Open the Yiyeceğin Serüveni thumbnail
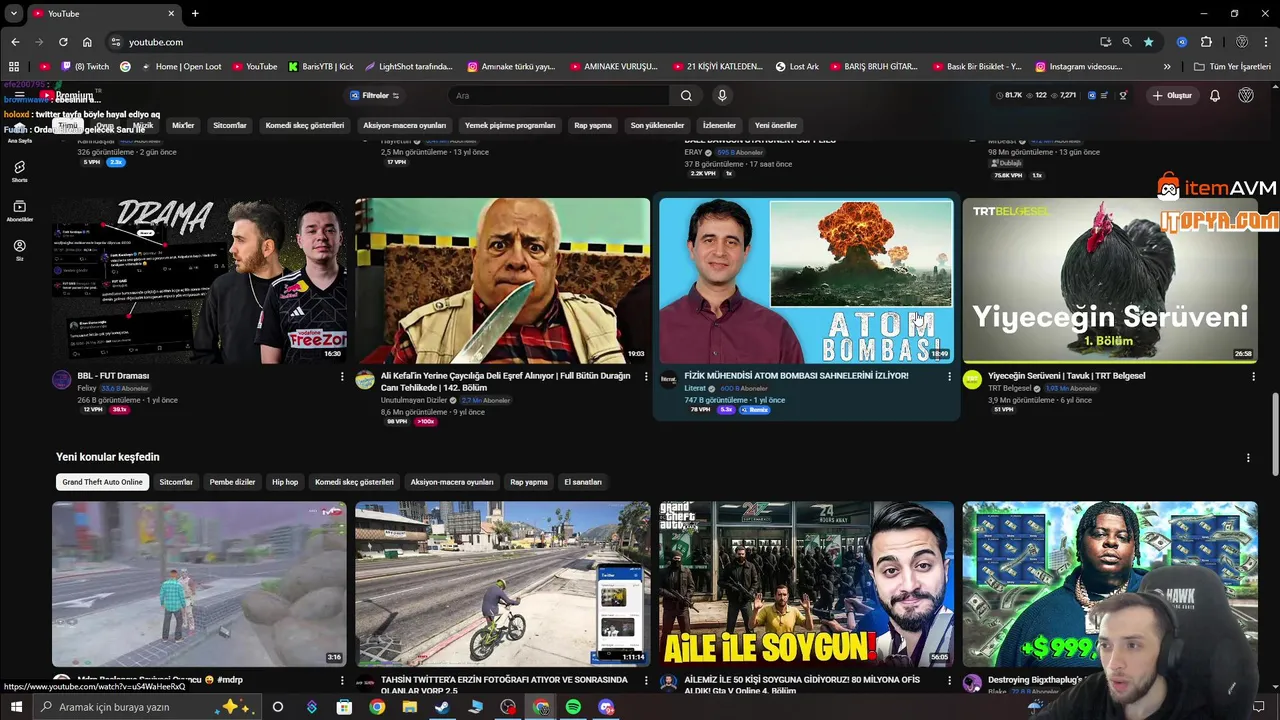The height and width of the screenshot is (720, 1280). point(1110,280)
